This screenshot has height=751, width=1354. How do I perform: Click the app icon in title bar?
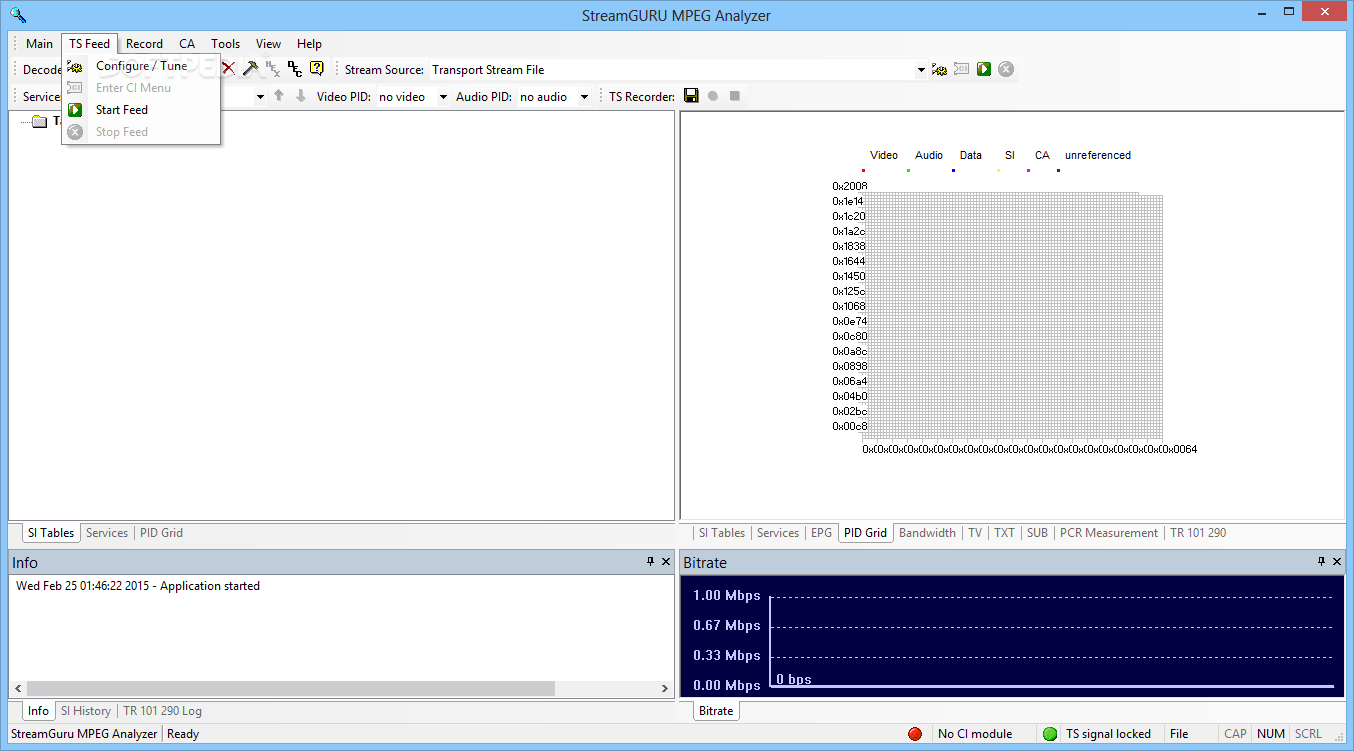pos(18,15)
